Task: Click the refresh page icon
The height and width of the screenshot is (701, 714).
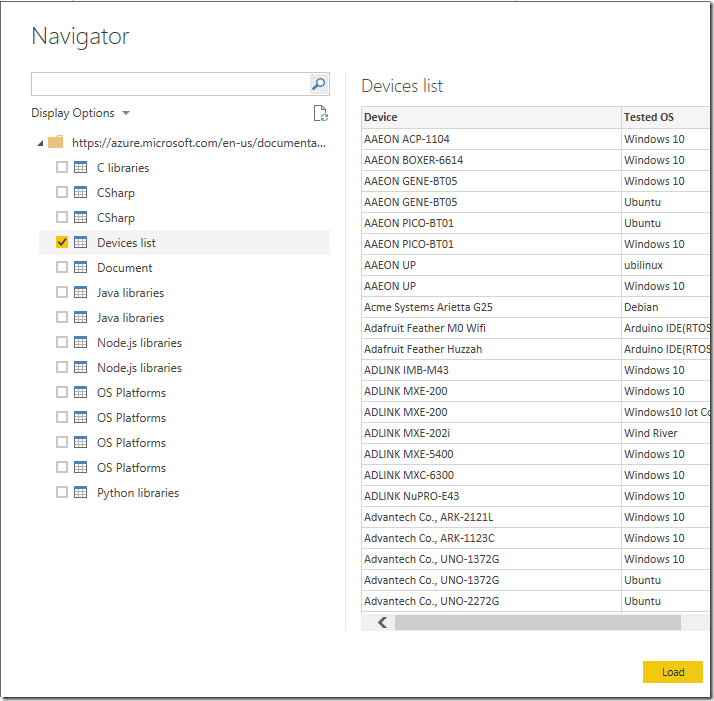Action: tap(321, 113)
